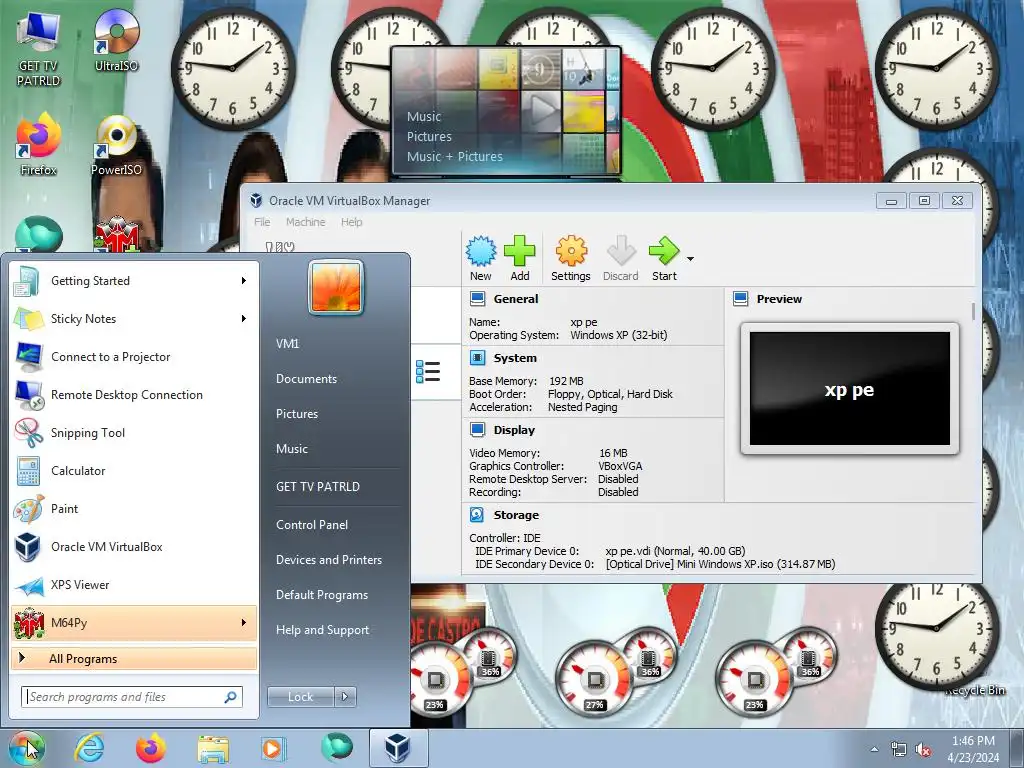Open Internet Explorer from taskbar
This screenshot has width=1024, height=768.
[x=89, y=748]
